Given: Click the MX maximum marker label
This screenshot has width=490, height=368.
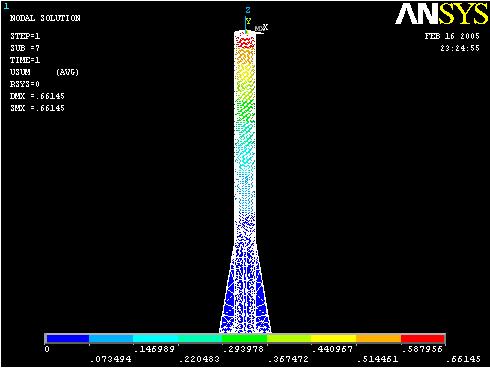Looking at the screenshot, I should tap(258, 29).
